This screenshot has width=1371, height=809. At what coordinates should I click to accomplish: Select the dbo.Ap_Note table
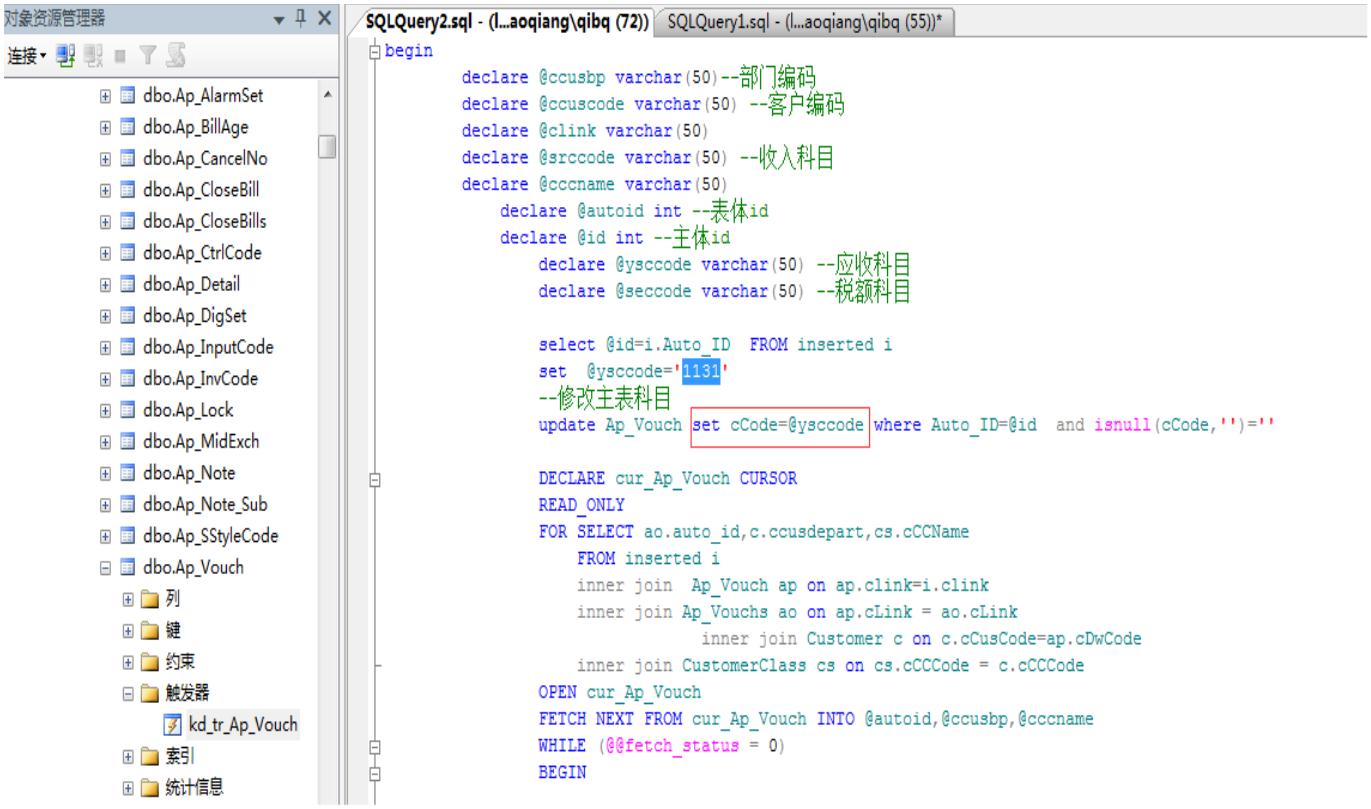point(190,473)
